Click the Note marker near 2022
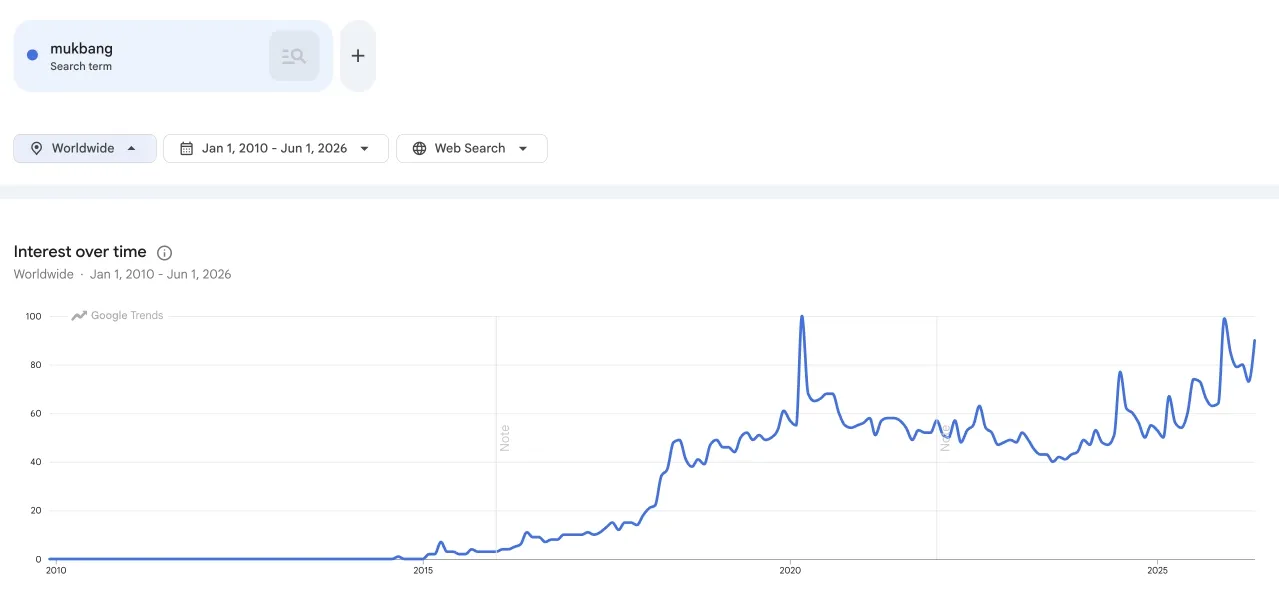1279x612 pixels. coord(945,438)
